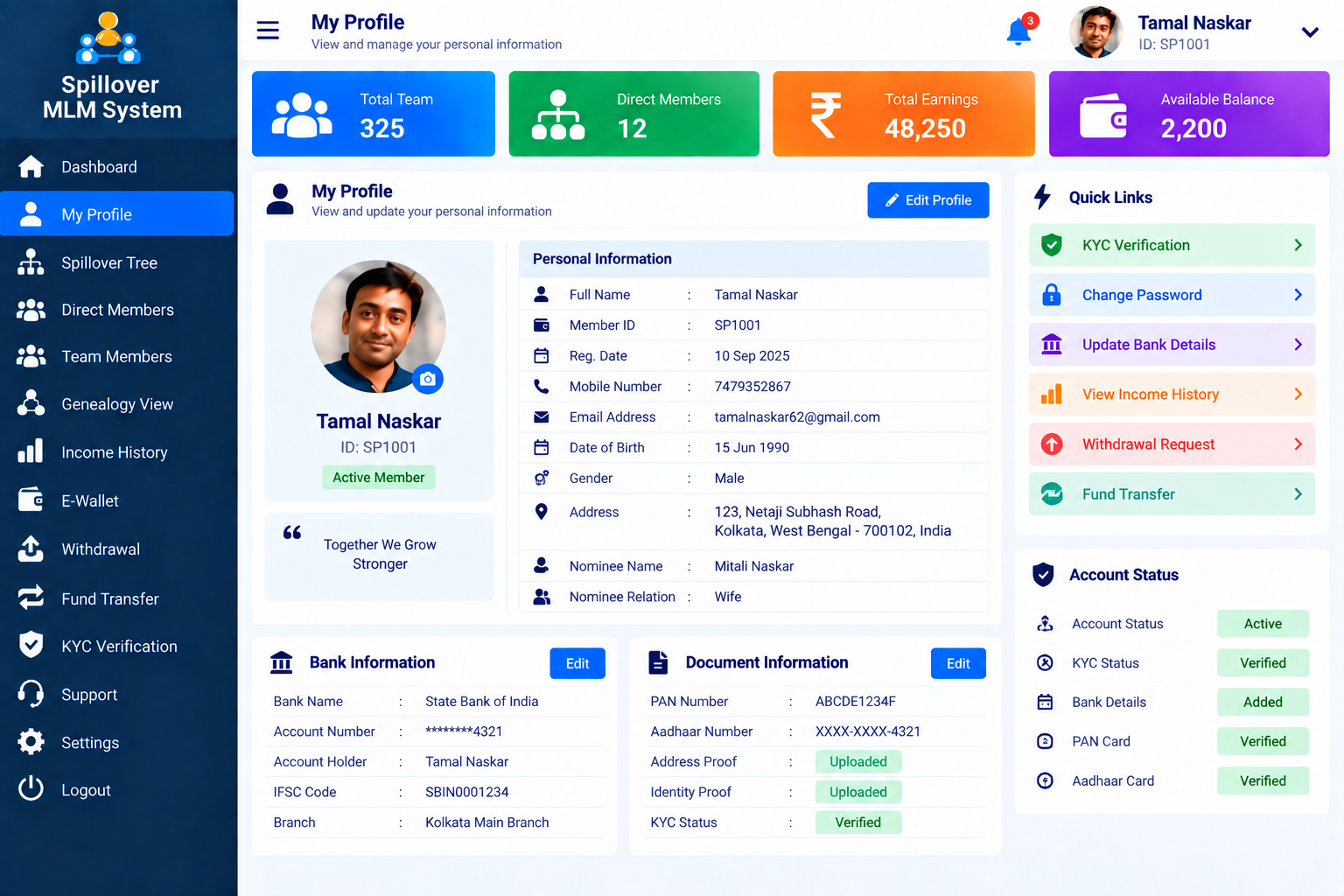This screenshot has height=896, width=1344.
Task: Click the header avatar thumbnail
Action: pos(1095,32)
